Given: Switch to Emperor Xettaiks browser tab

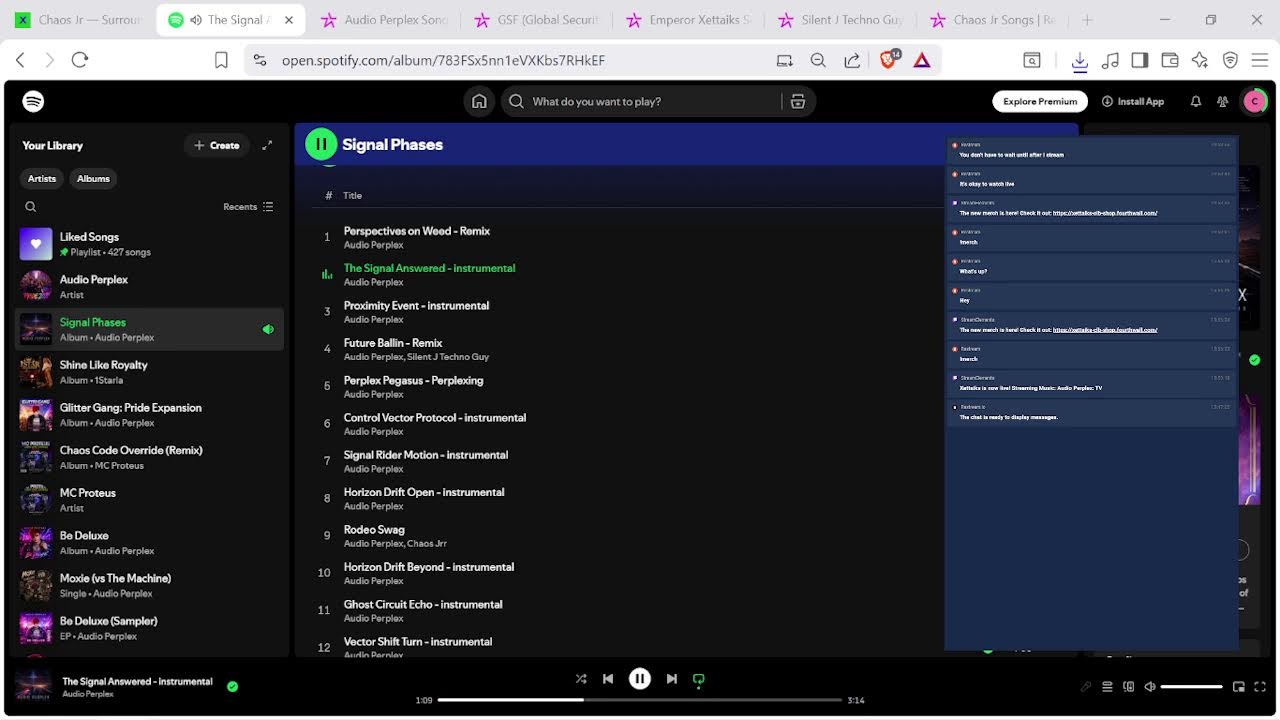Looking at the screenshot, I should [690, 20].
